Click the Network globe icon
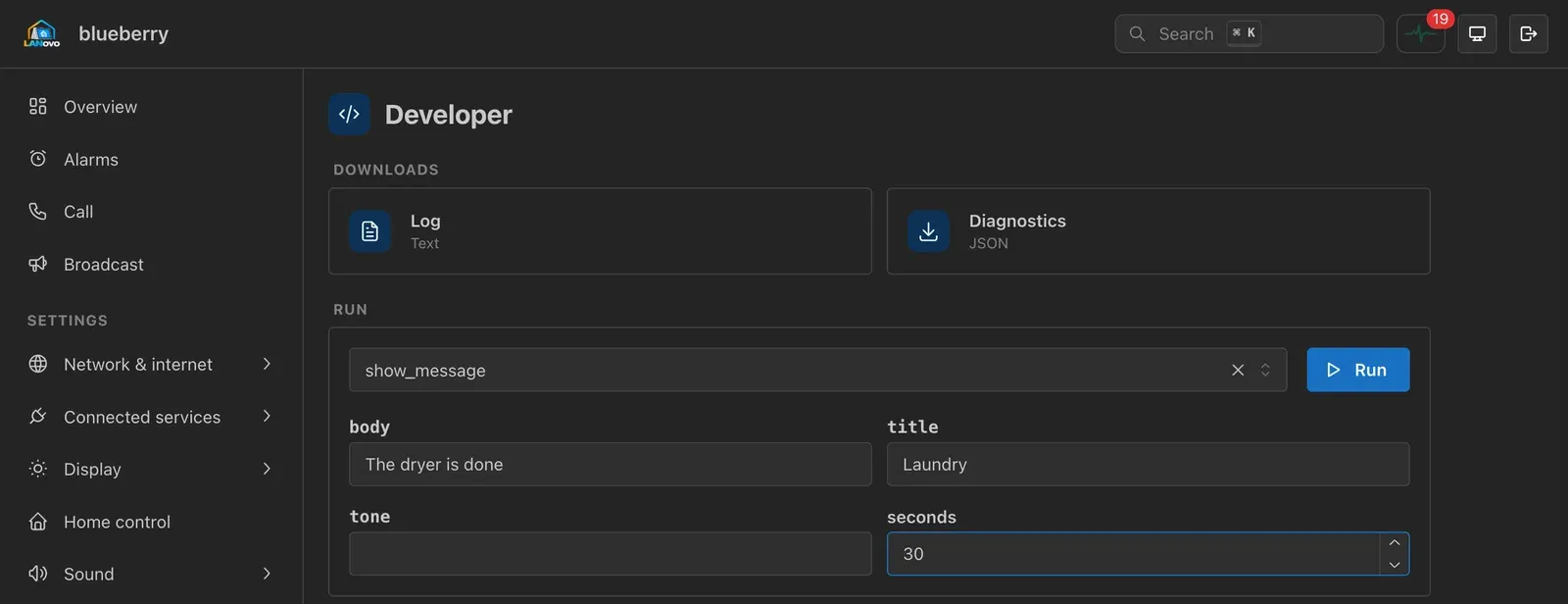 pyautogui.click(x=38, y=364)
